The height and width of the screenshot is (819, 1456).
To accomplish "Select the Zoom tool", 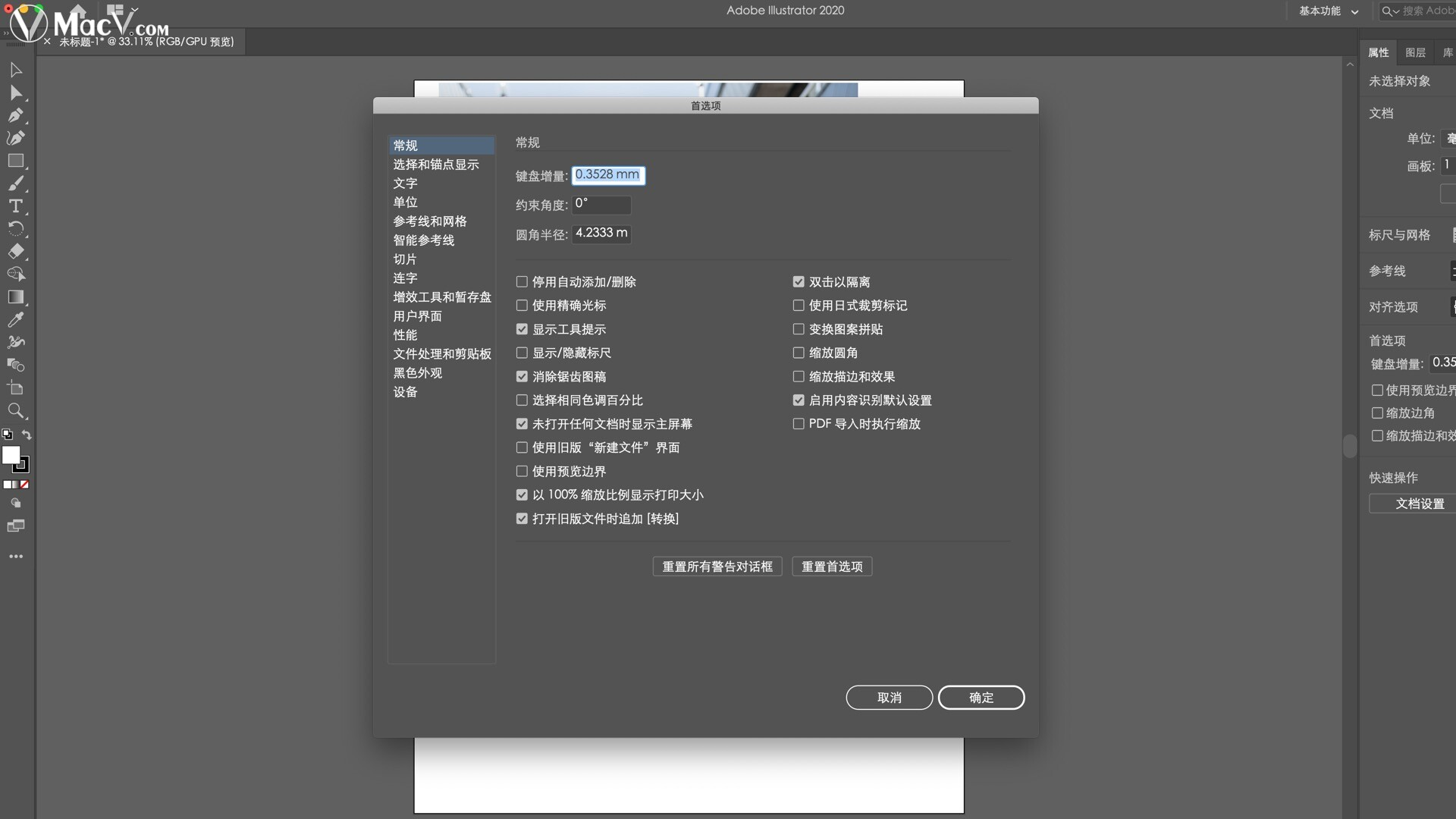I will pos(16,411).
